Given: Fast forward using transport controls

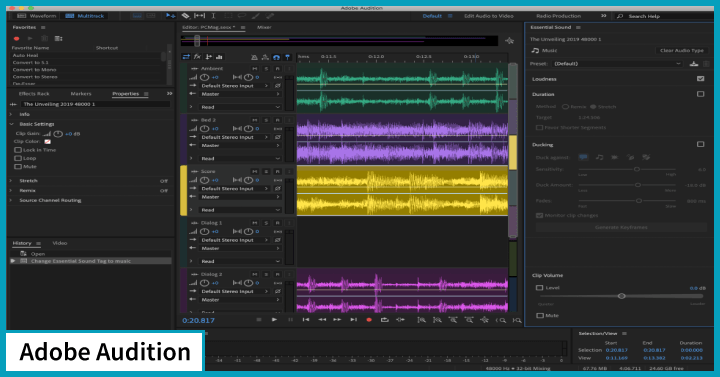Looking at the screenshot, I should click(337, 320).
